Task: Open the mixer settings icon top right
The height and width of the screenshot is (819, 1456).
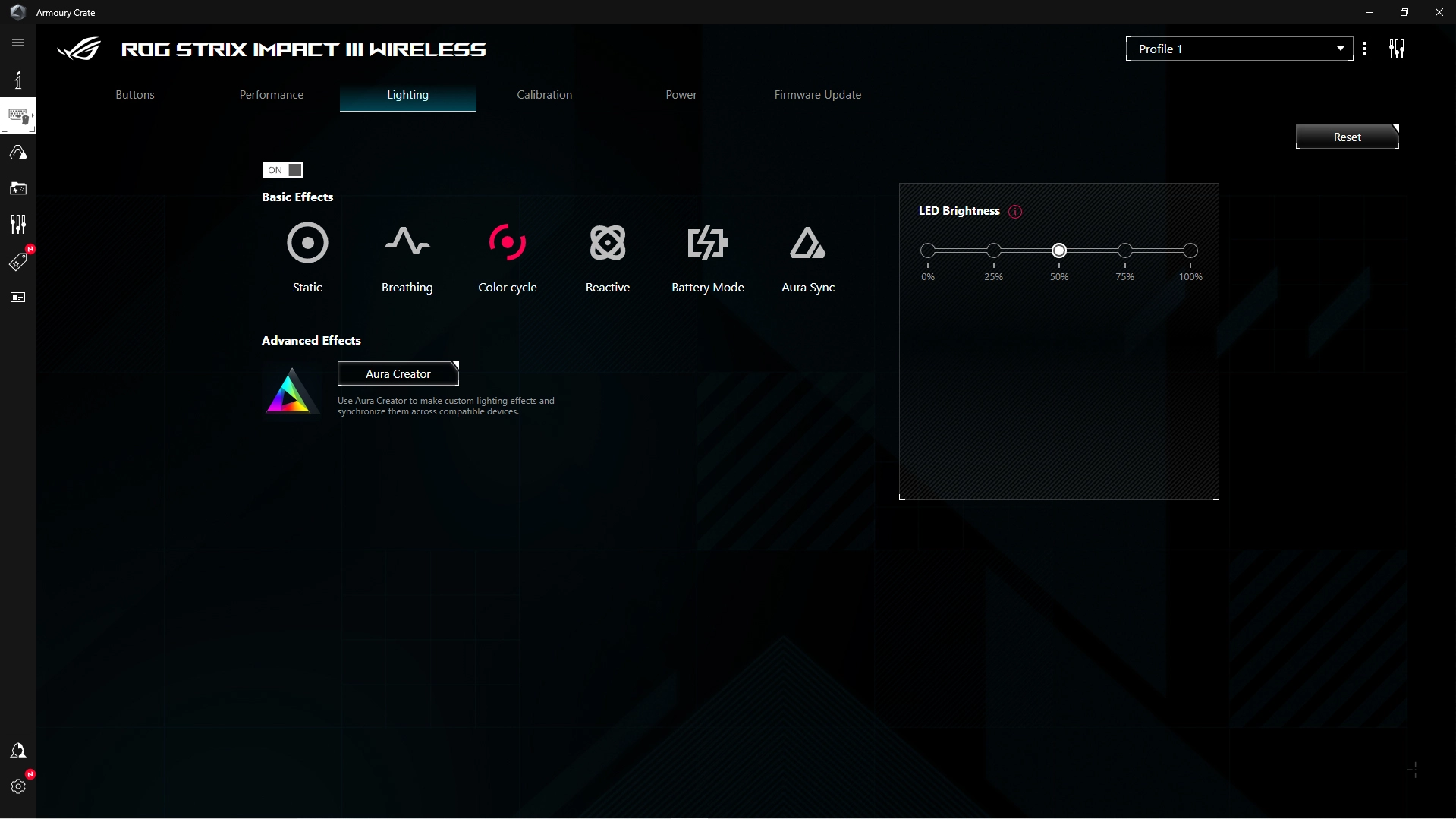Action: click(1397, 49)
